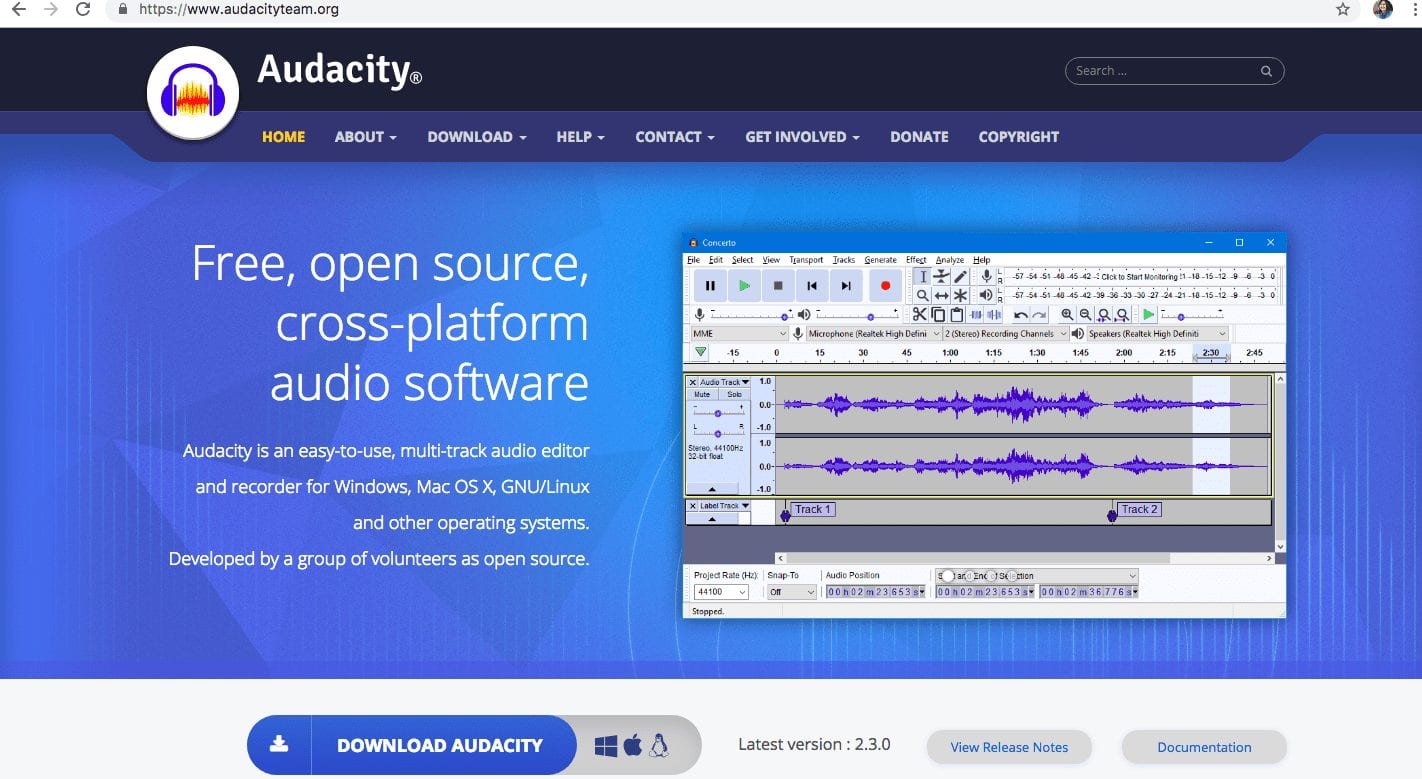Click the COPYRIGHT nav link
This screenshot has width=1422, height=779.
point(1018,137)
